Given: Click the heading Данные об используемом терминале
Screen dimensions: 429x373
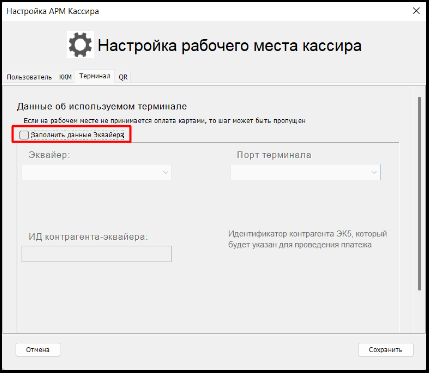Looking at the screenshot, I should 102,107.
